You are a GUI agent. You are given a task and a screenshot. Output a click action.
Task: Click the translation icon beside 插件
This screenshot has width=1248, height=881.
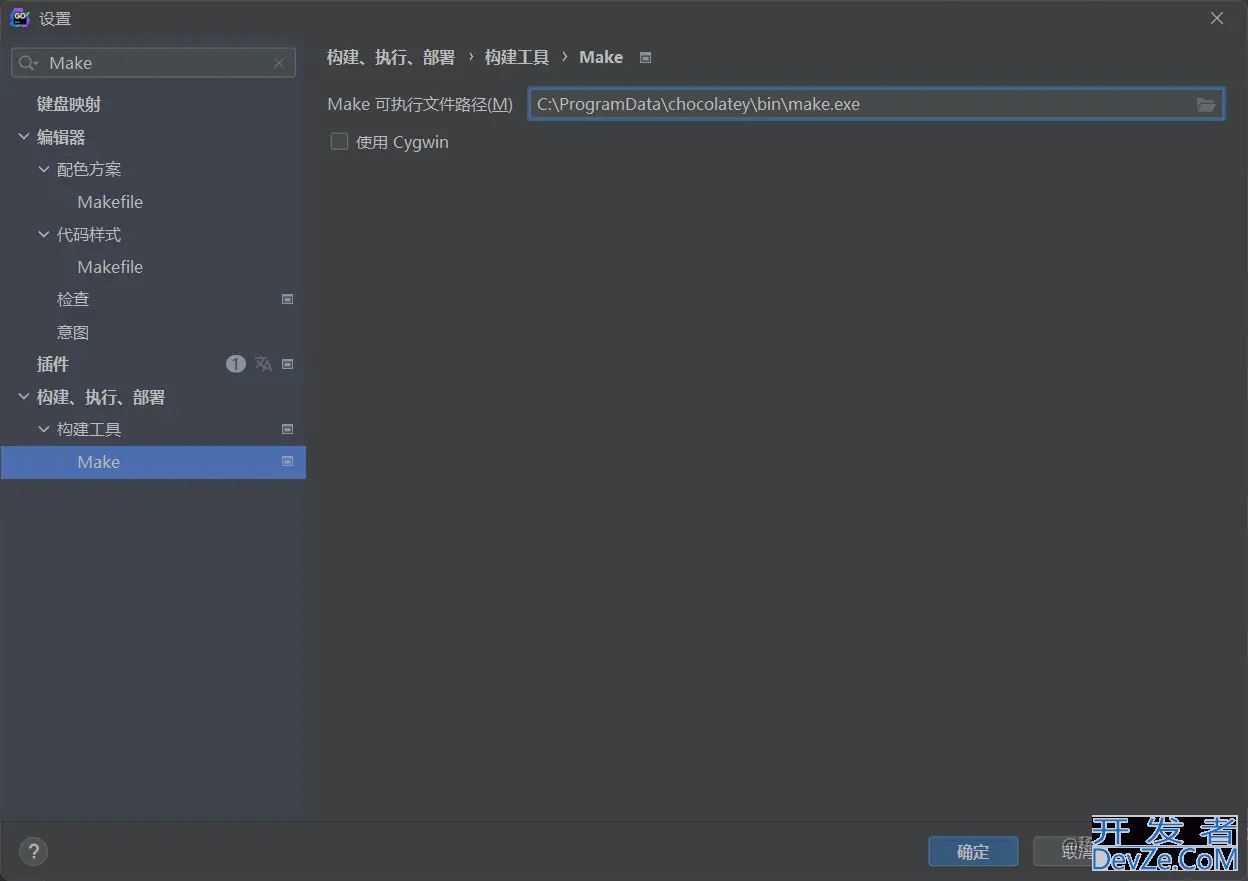[x=263, y=364]
